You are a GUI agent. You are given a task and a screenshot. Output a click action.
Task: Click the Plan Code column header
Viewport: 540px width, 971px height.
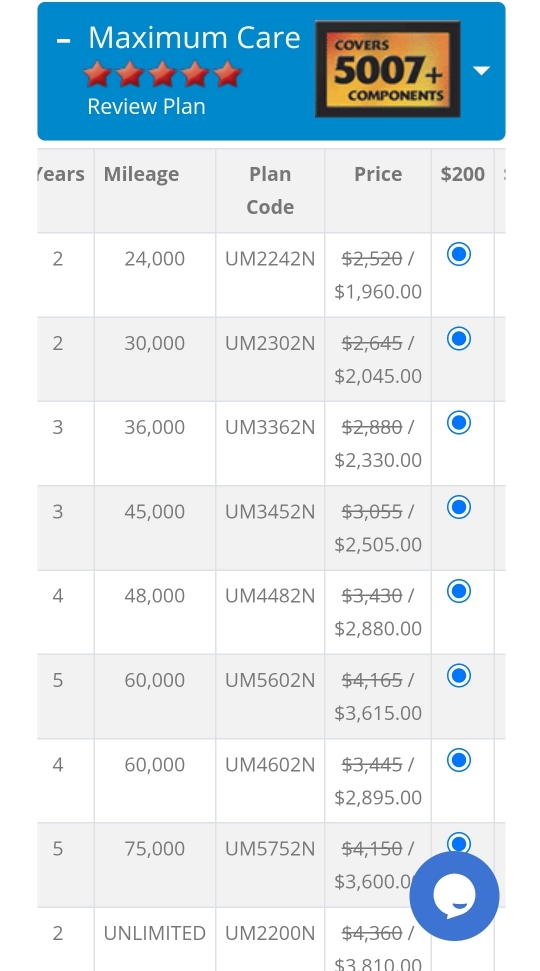point(270,190)
